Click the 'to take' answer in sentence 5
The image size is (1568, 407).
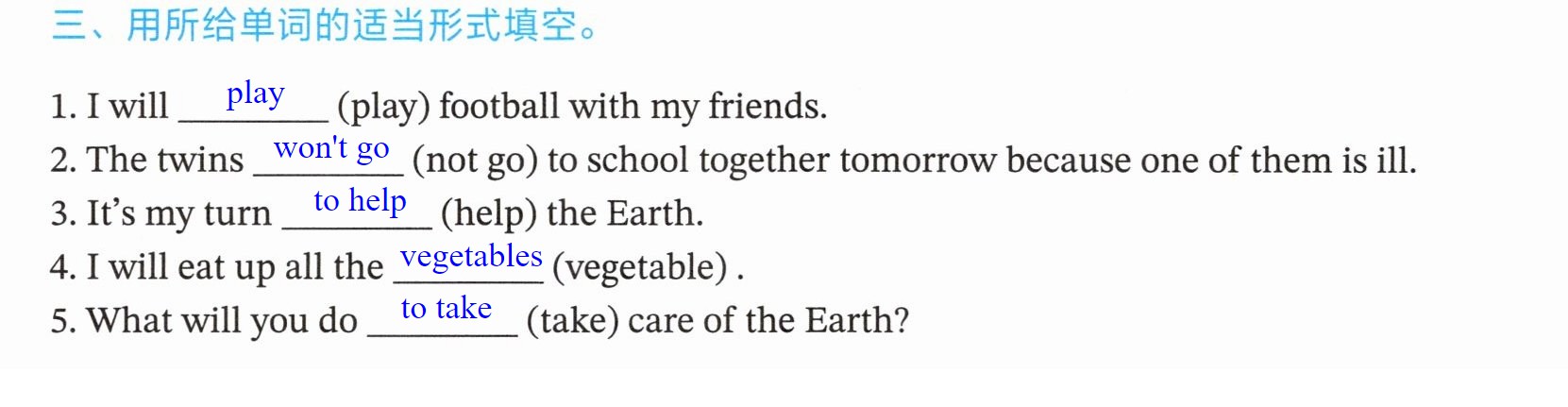[447, 308]
